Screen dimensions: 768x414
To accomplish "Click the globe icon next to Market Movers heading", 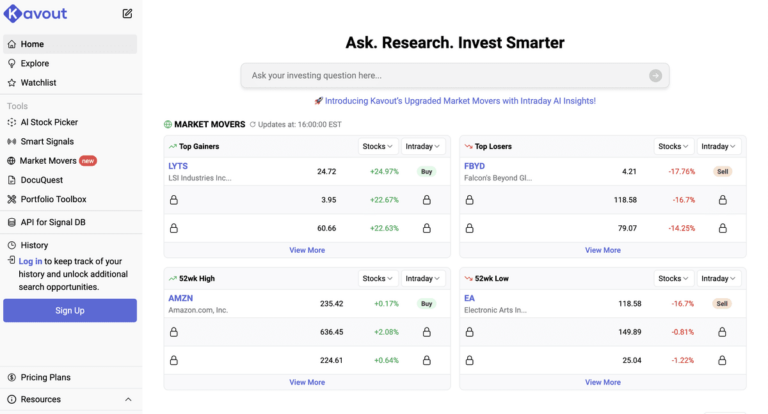I will (168, 125).
